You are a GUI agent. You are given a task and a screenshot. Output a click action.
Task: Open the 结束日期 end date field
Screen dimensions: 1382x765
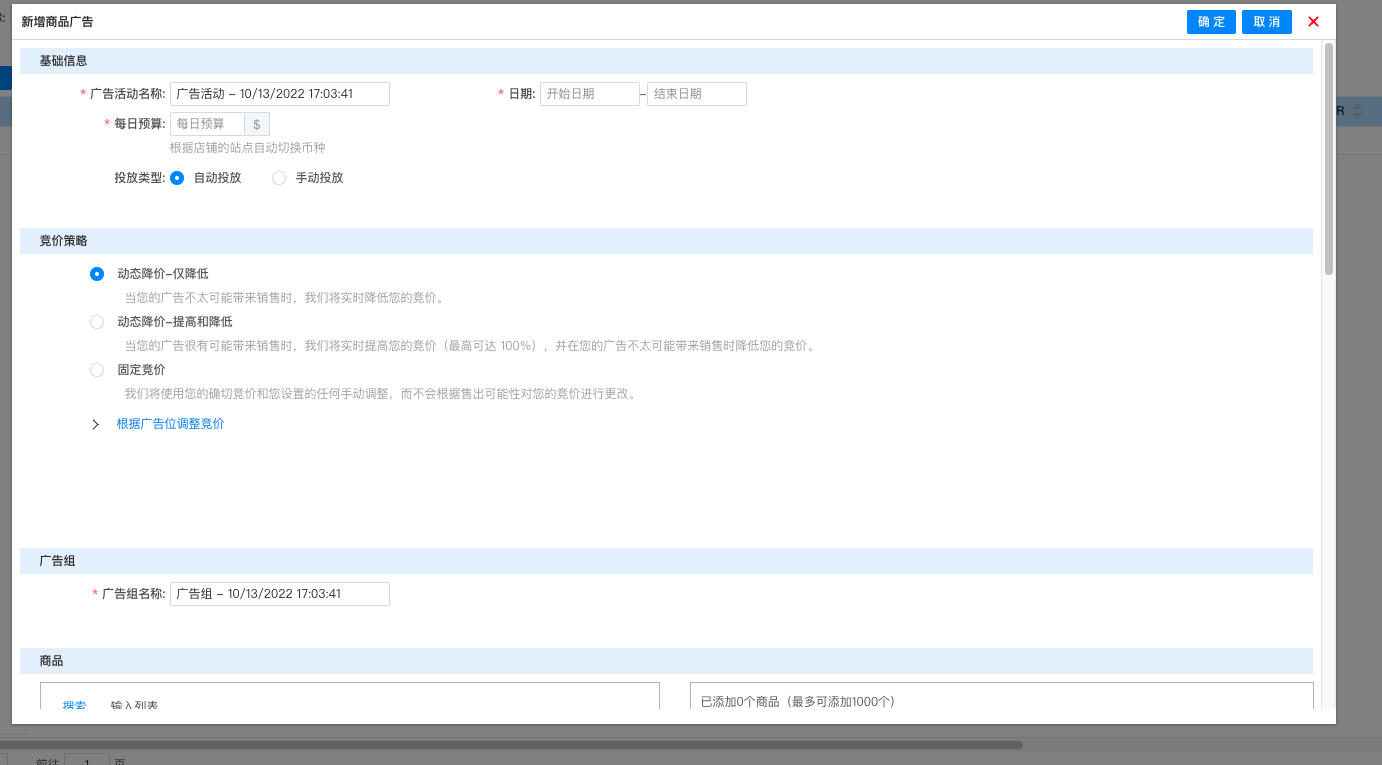pyautogui.click(x=697, y=94)
